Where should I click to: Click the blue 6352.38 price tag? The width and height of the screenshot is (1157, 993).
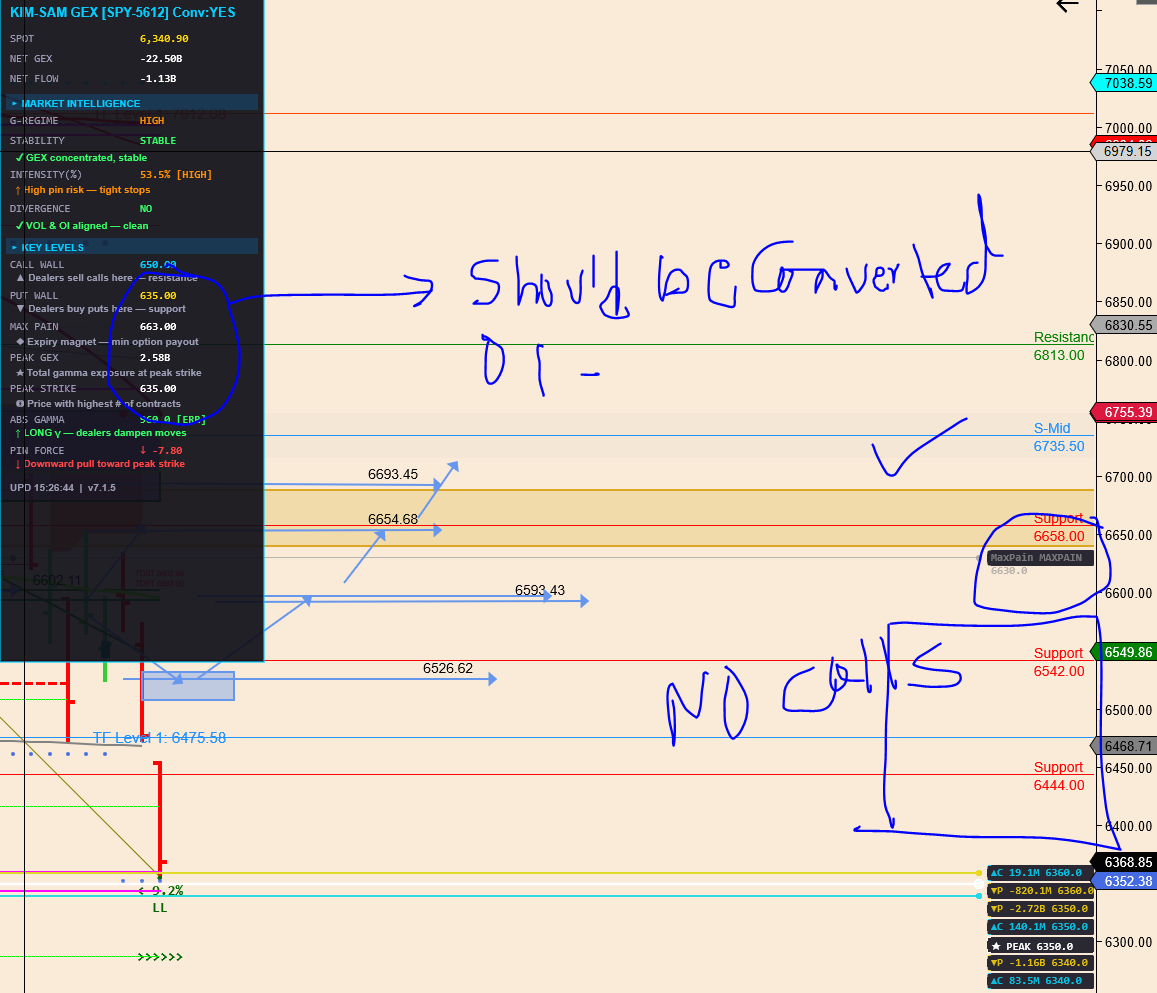[x=1125, y=881]
